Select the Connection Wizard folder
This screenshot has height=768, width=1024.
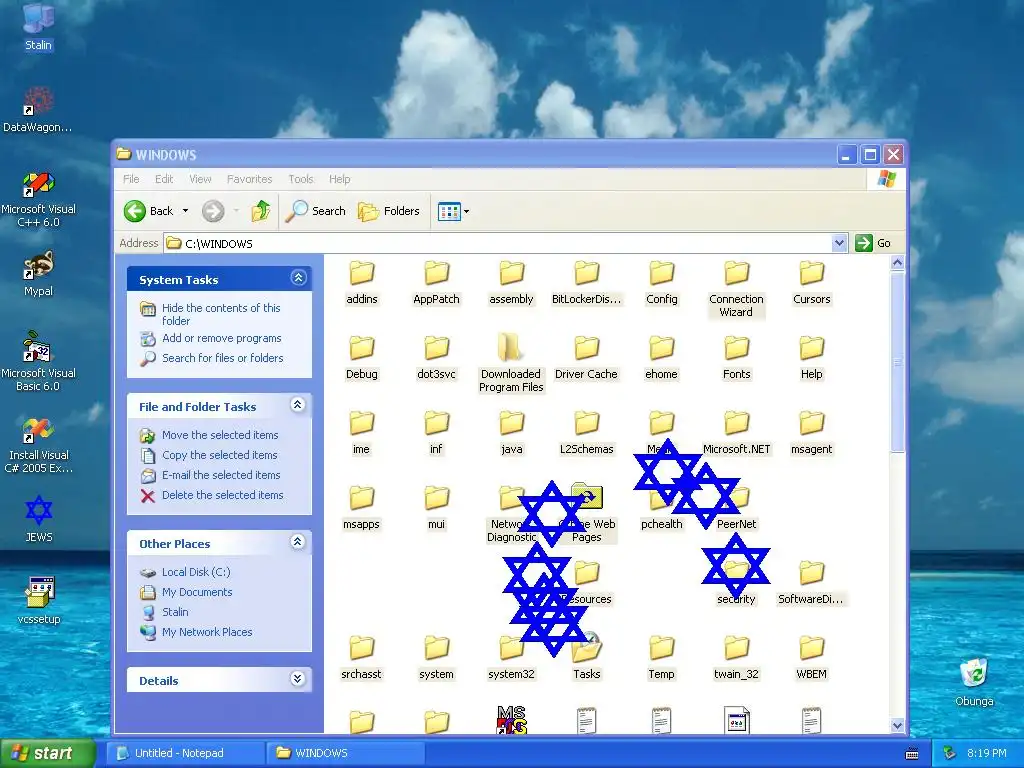coord(736,289)
